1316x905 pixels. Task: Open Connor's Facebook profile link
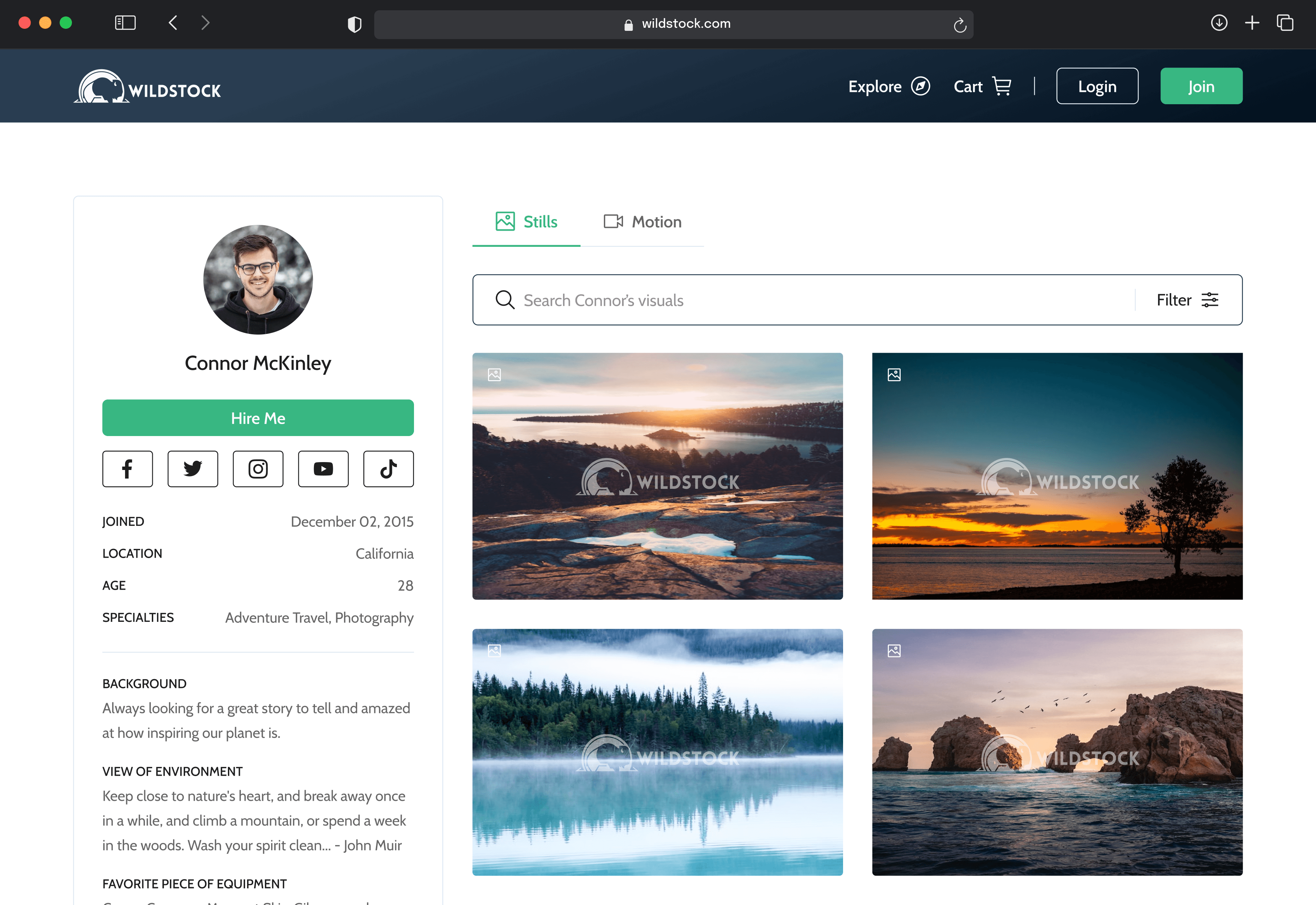(x=127, y=469)
